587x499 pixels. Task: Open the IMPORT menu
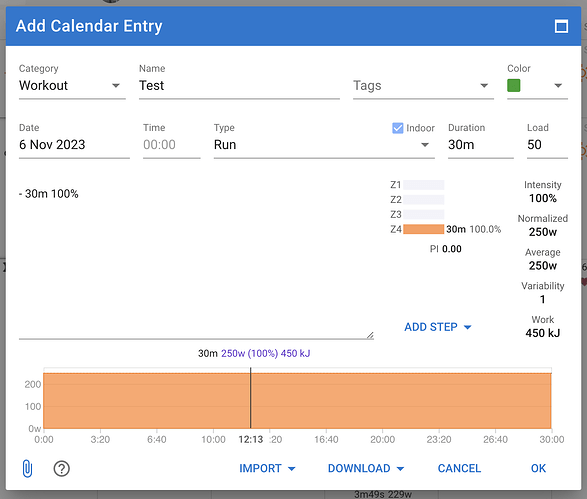pos(267,468)
